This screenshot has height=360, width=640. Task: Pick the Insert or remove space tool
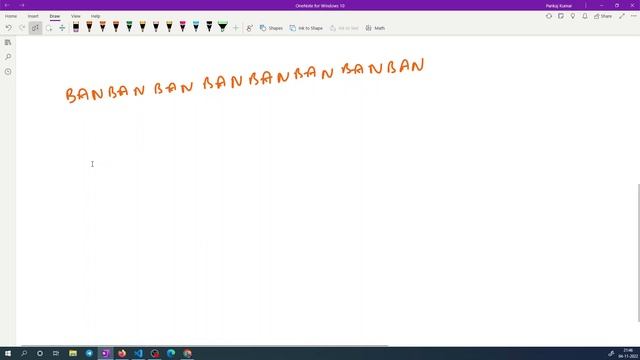62,28
